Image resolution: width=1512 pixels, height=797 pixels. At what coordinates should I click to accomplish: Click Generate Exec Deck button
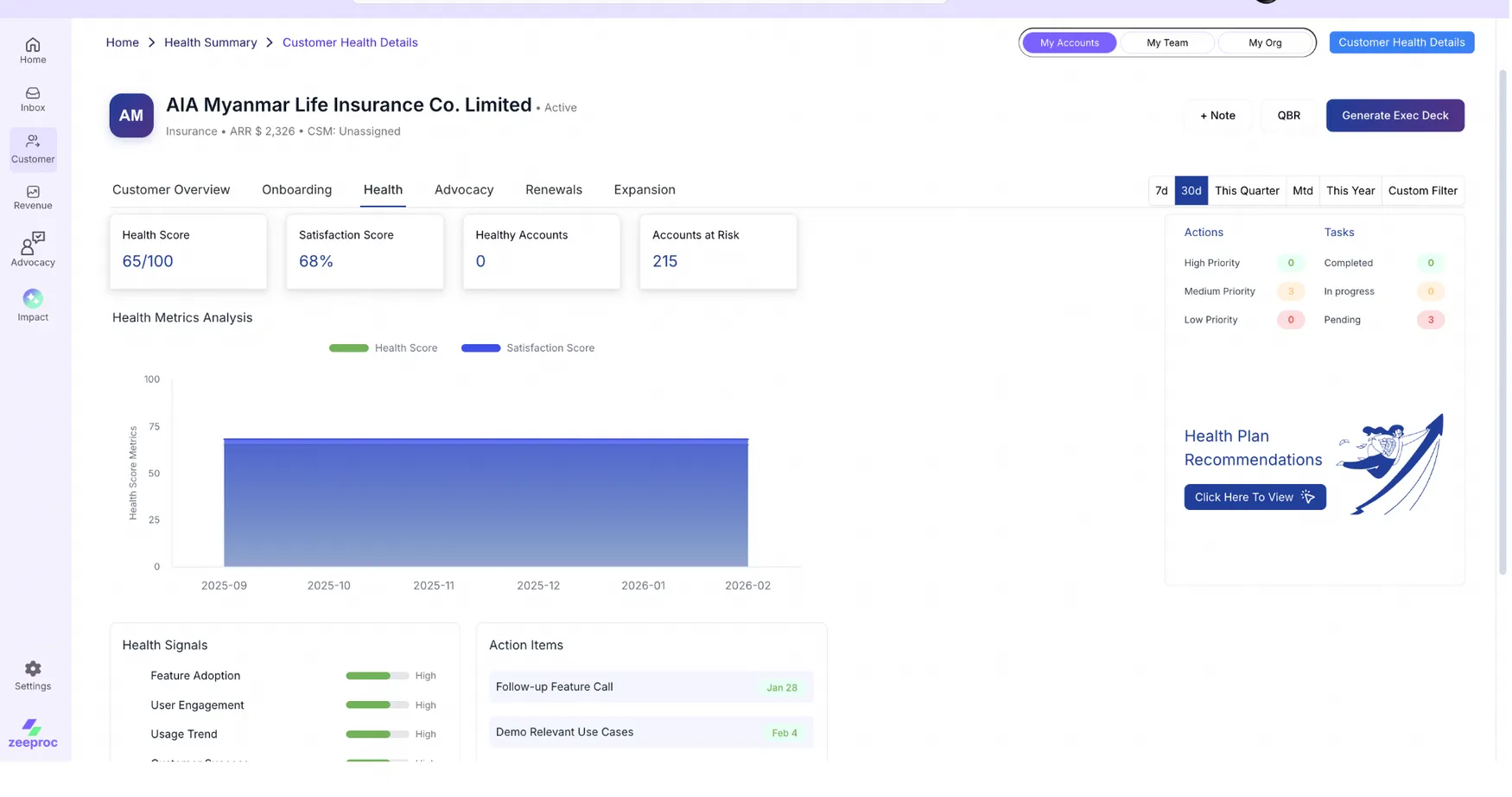pyautogui.click(x=1394, y=116)
